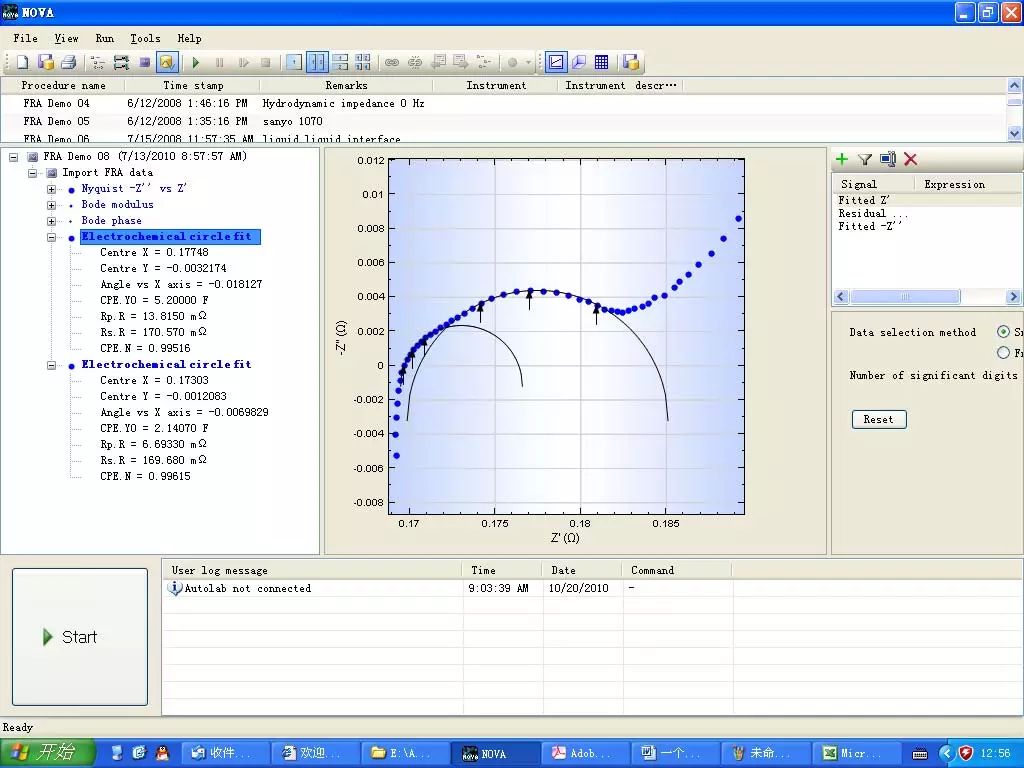Select the four plots layout icon
The width and height of the screenshot is (1024, 768).
coord(363,62)
